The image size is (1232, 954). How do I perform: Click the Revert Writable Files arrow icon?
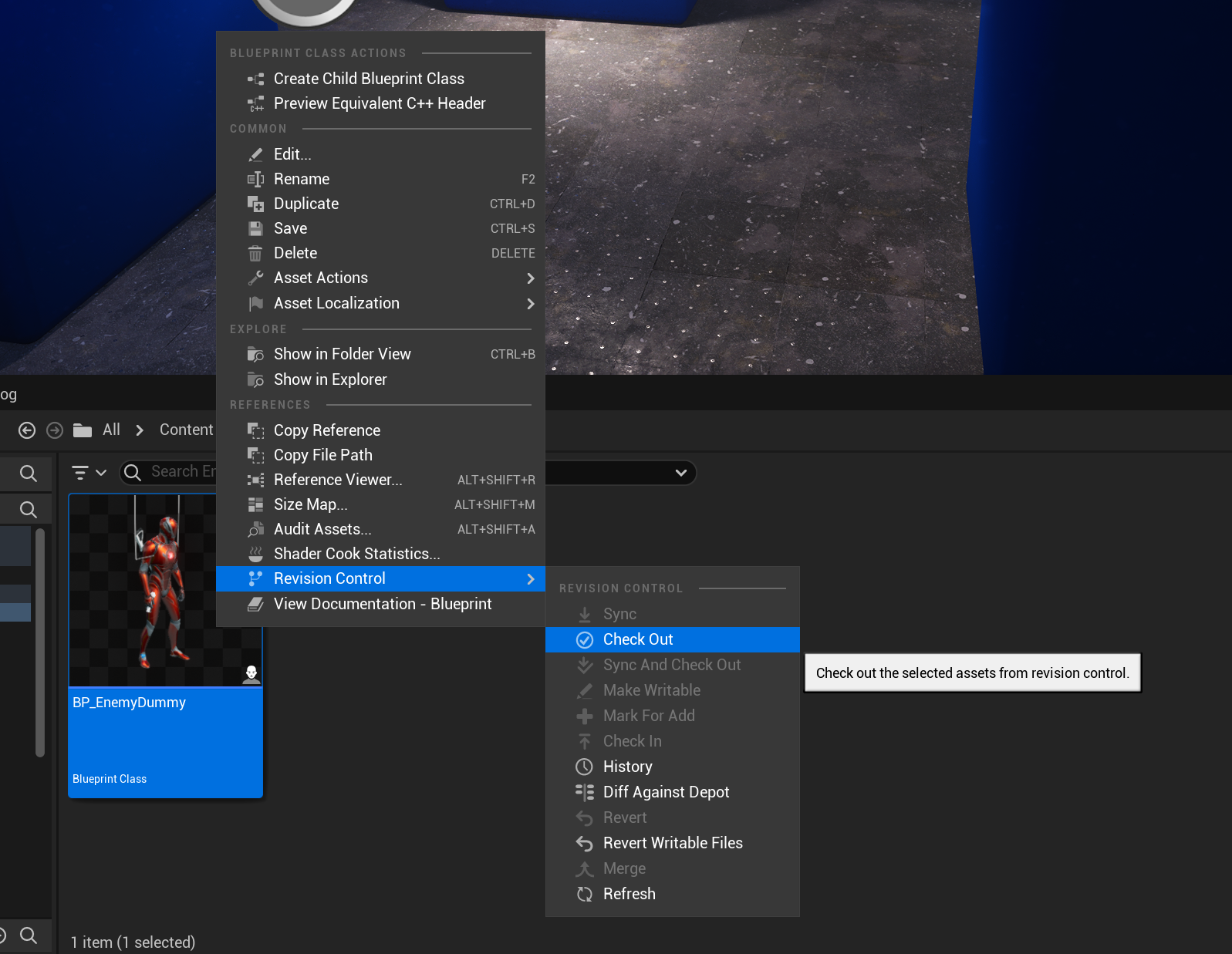585,843
